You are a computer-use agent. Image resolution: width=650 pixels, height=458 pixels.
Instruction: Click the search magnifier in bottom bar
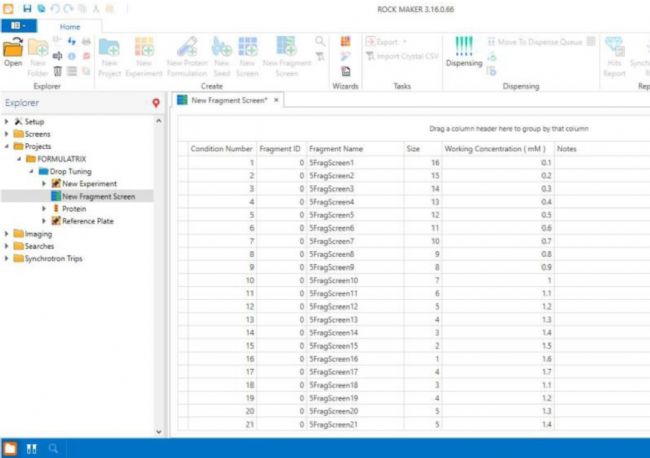(x=53, y=448)
